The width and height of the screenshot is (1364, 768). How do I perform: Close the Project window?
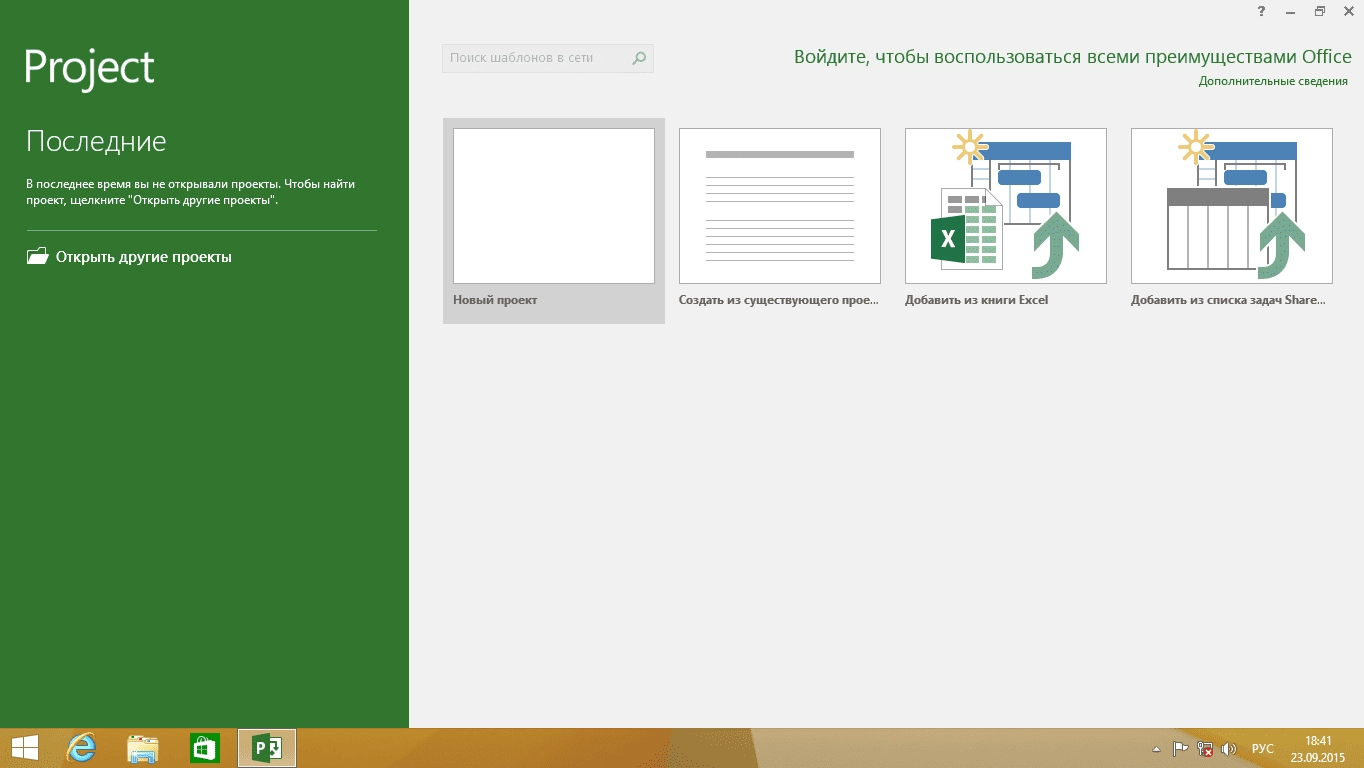[1348, 10]
